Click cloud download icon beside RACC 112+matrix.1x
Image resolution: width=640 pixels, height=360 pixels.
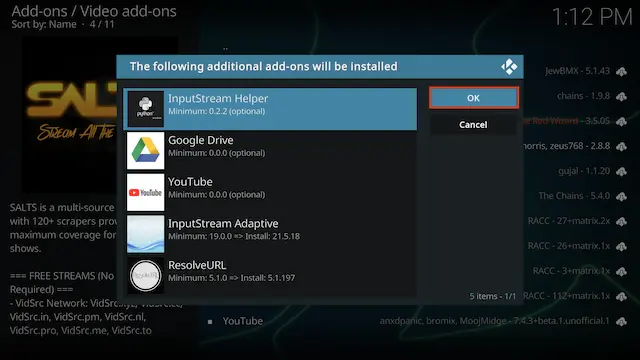621,296
